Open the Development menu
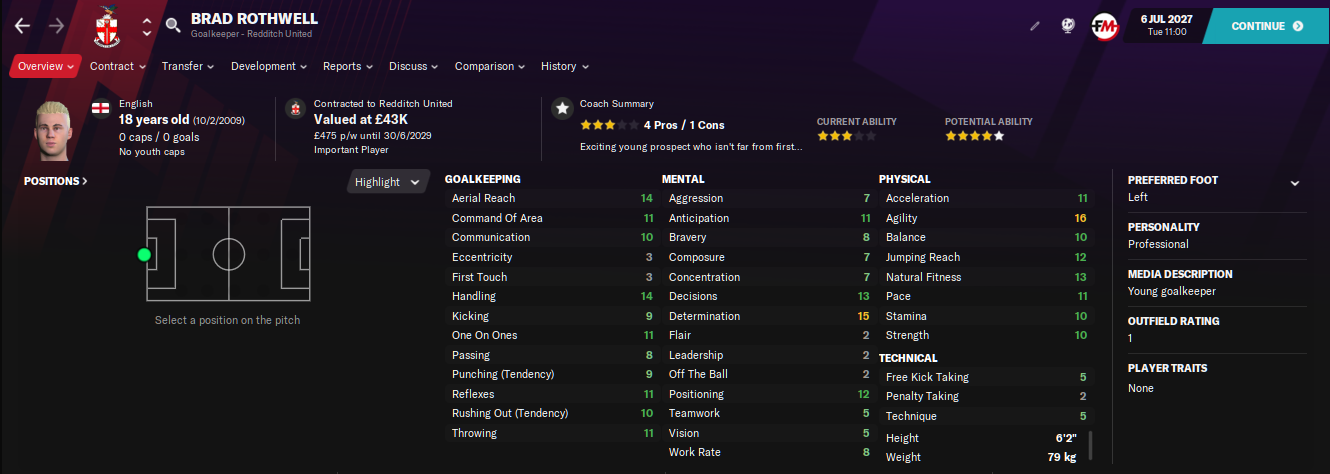 [x=269, y=66]
